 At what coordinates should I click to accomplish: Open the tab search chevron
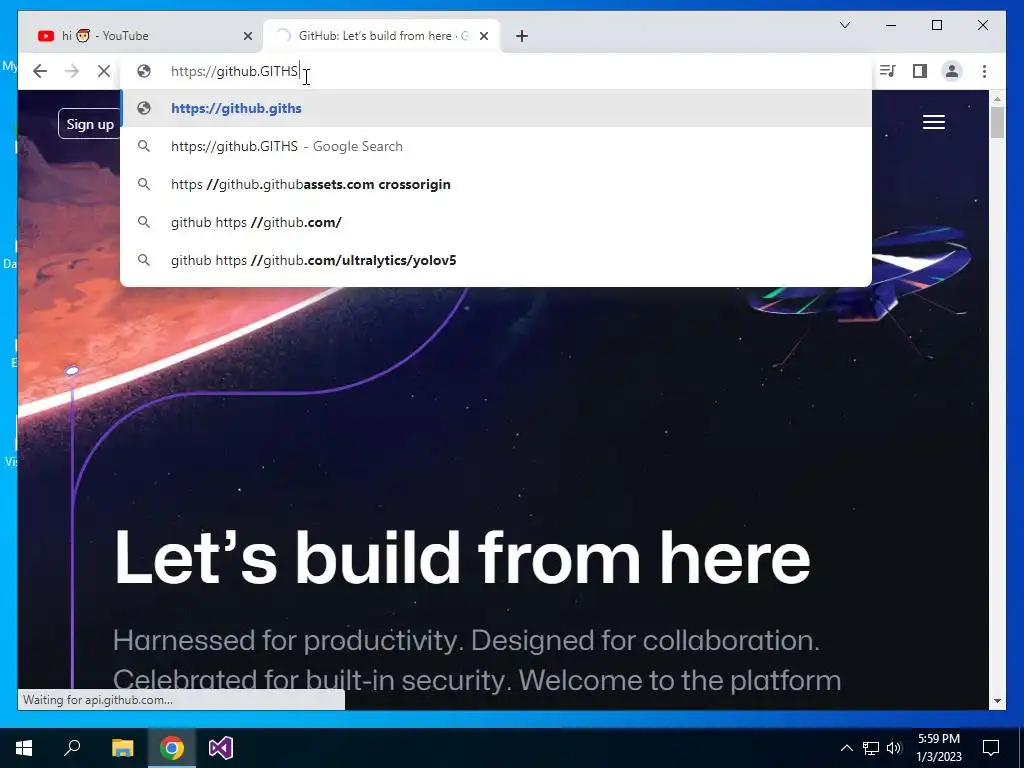point(844,25)
